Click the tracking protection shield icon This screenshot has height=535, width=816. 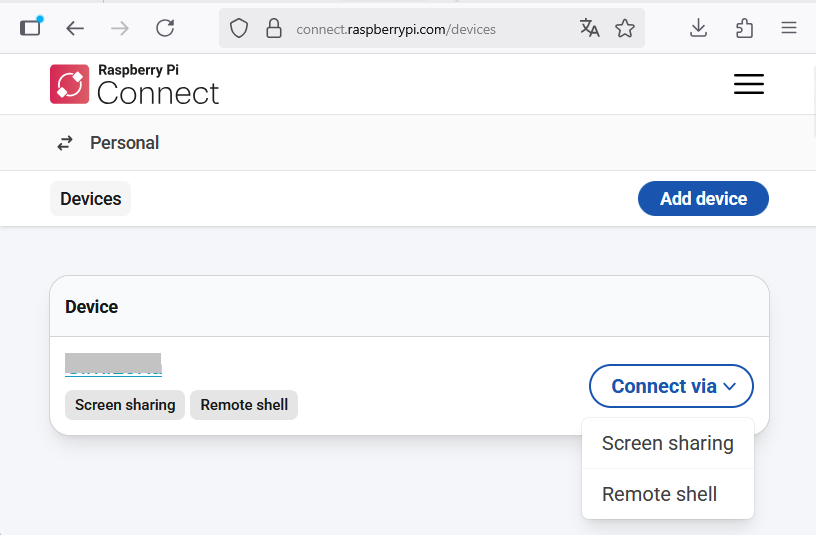pos(239,28)
